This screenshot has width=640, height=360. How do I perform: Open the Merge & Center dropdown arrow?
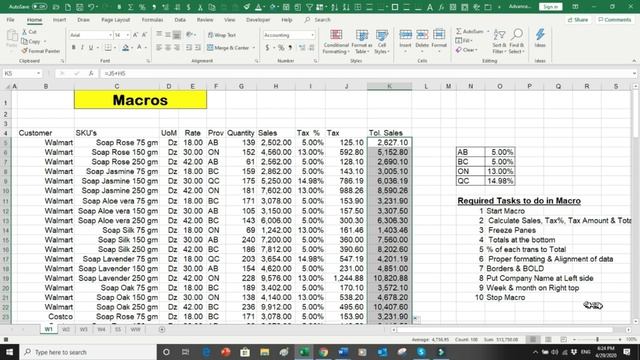point(253,48)
